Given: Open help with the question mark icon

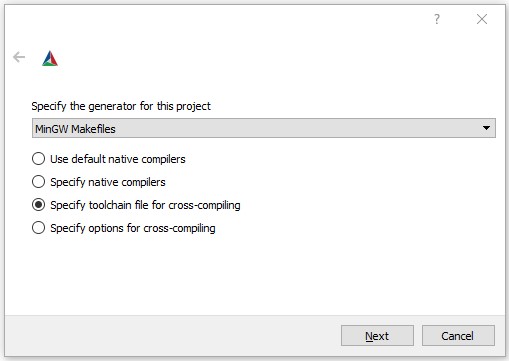Looking at the screenshot, I should 437,19.
